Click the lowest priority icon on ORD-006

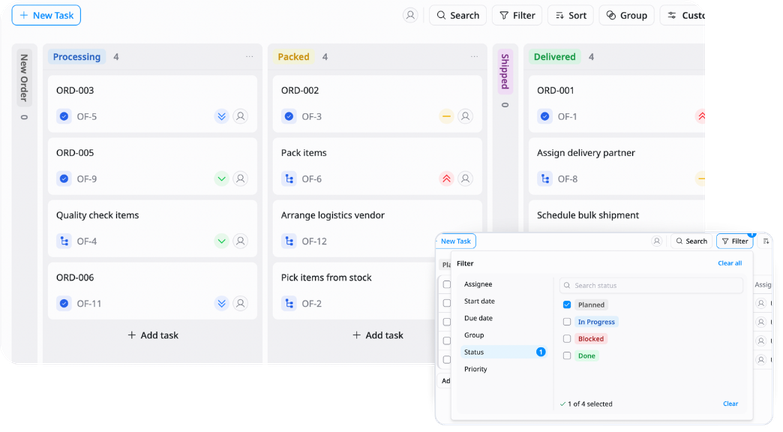tap(221, 303)
